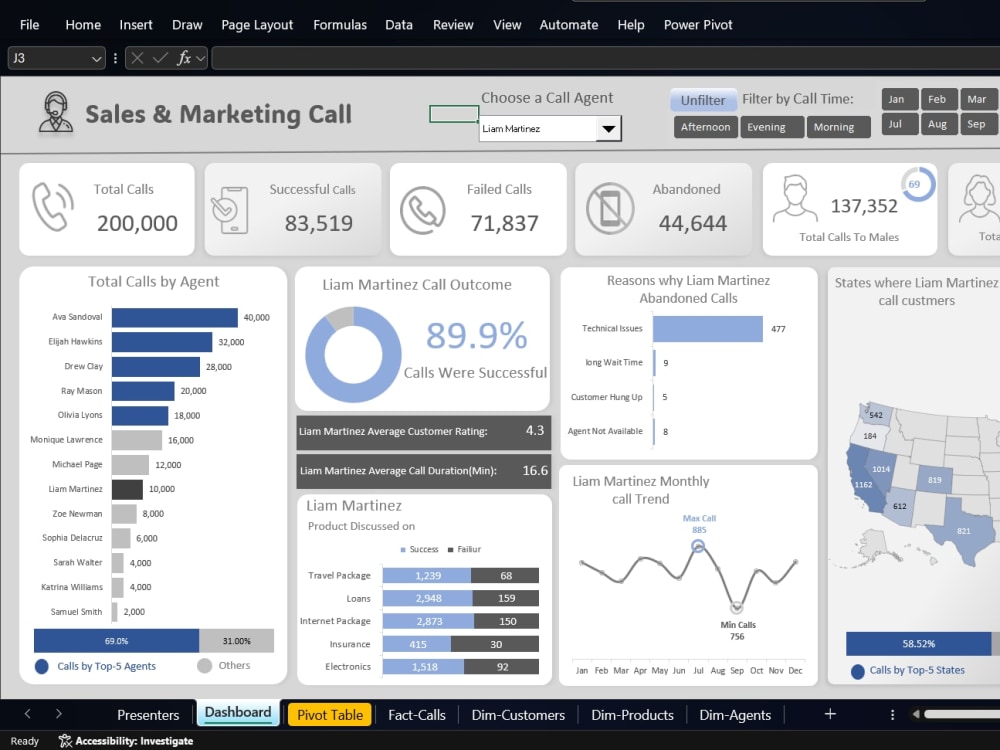Expand the fx function dropdown chevron
The height and width of the screenshot is (750, 1000).
[200, 59]
